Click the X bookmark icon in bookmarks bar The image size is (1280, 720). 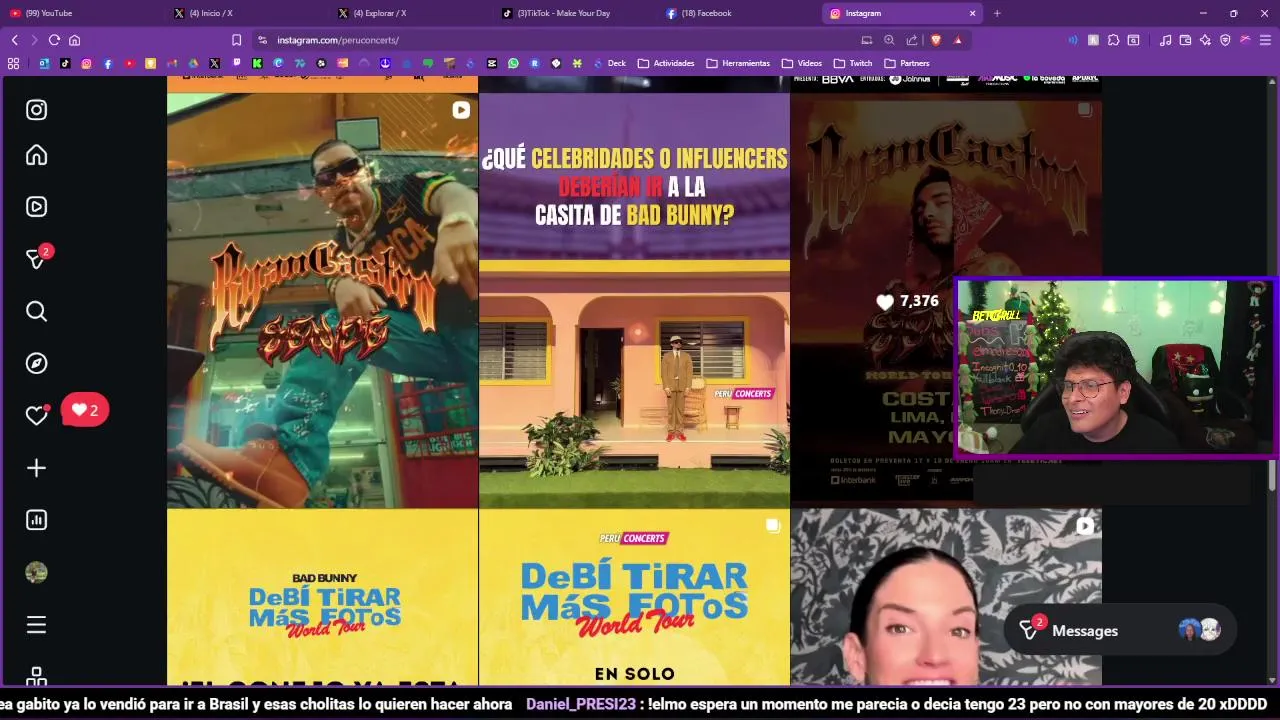pyautogui.click(x=214, y=63)
